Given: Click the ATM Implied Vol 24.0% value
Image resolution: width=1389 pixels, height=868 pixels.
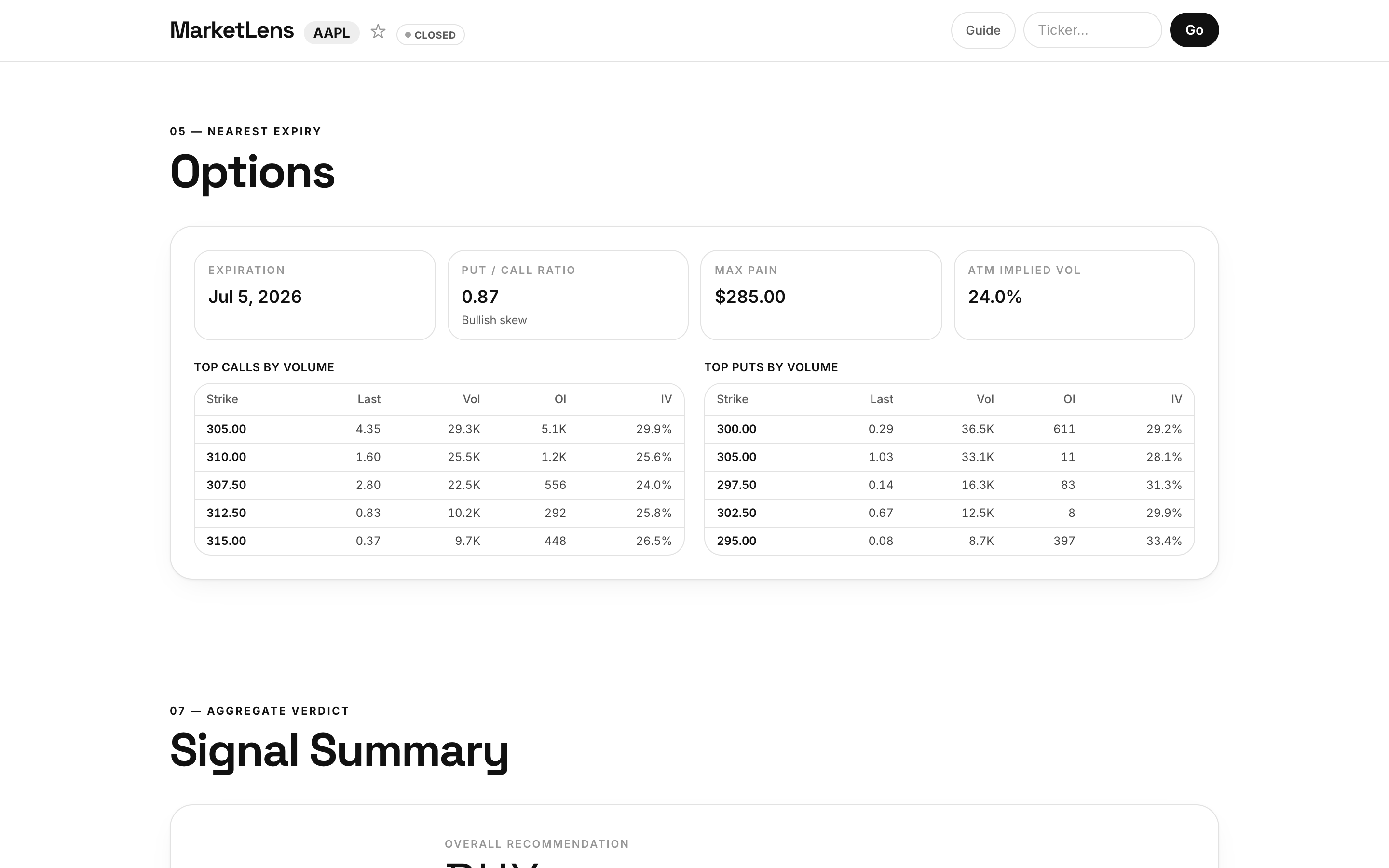Looking at the screenshot, I should coord(994,297).
